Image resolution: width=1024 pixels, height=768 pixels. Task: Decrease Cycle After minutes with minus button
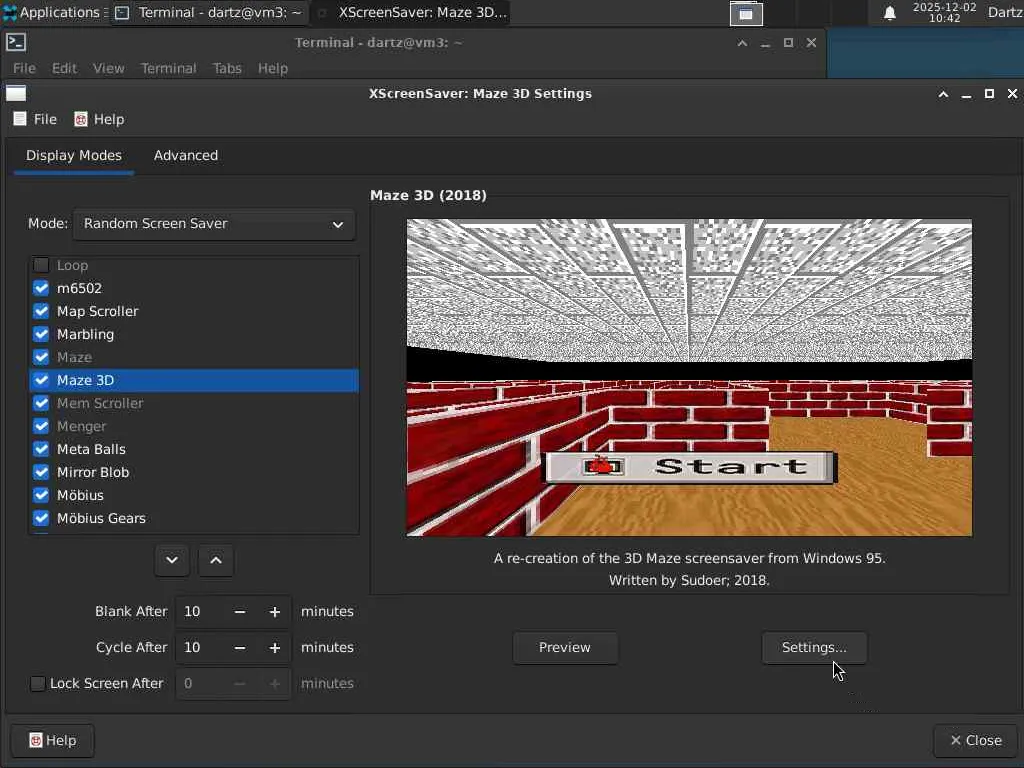(x=240, y=648)
